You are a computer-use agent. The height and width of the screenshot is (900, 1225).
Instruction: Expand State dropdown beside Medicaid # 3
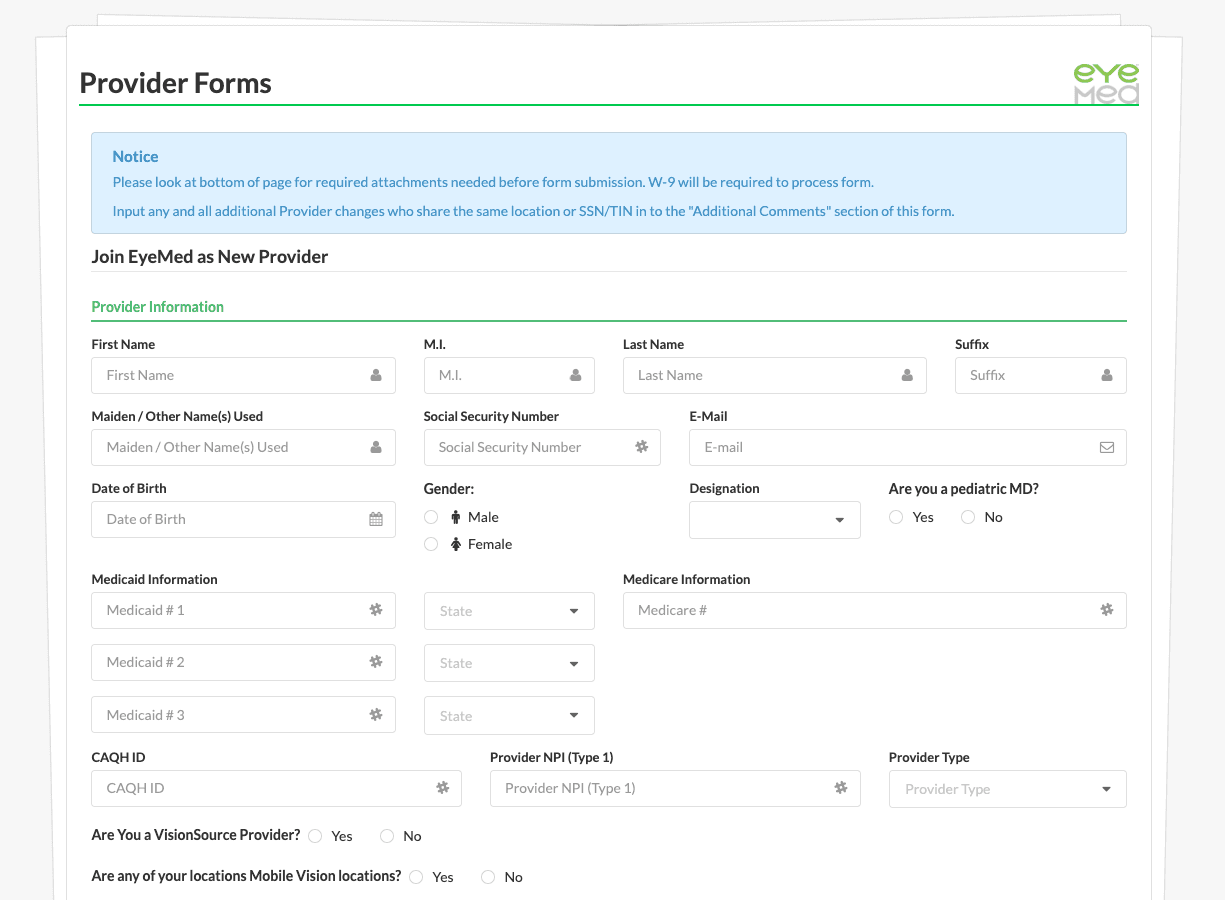tap(509, 716)
